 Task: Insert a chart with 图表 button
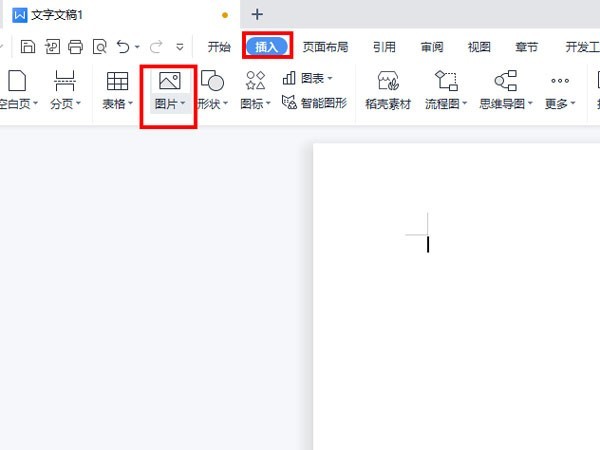[307, 78]
